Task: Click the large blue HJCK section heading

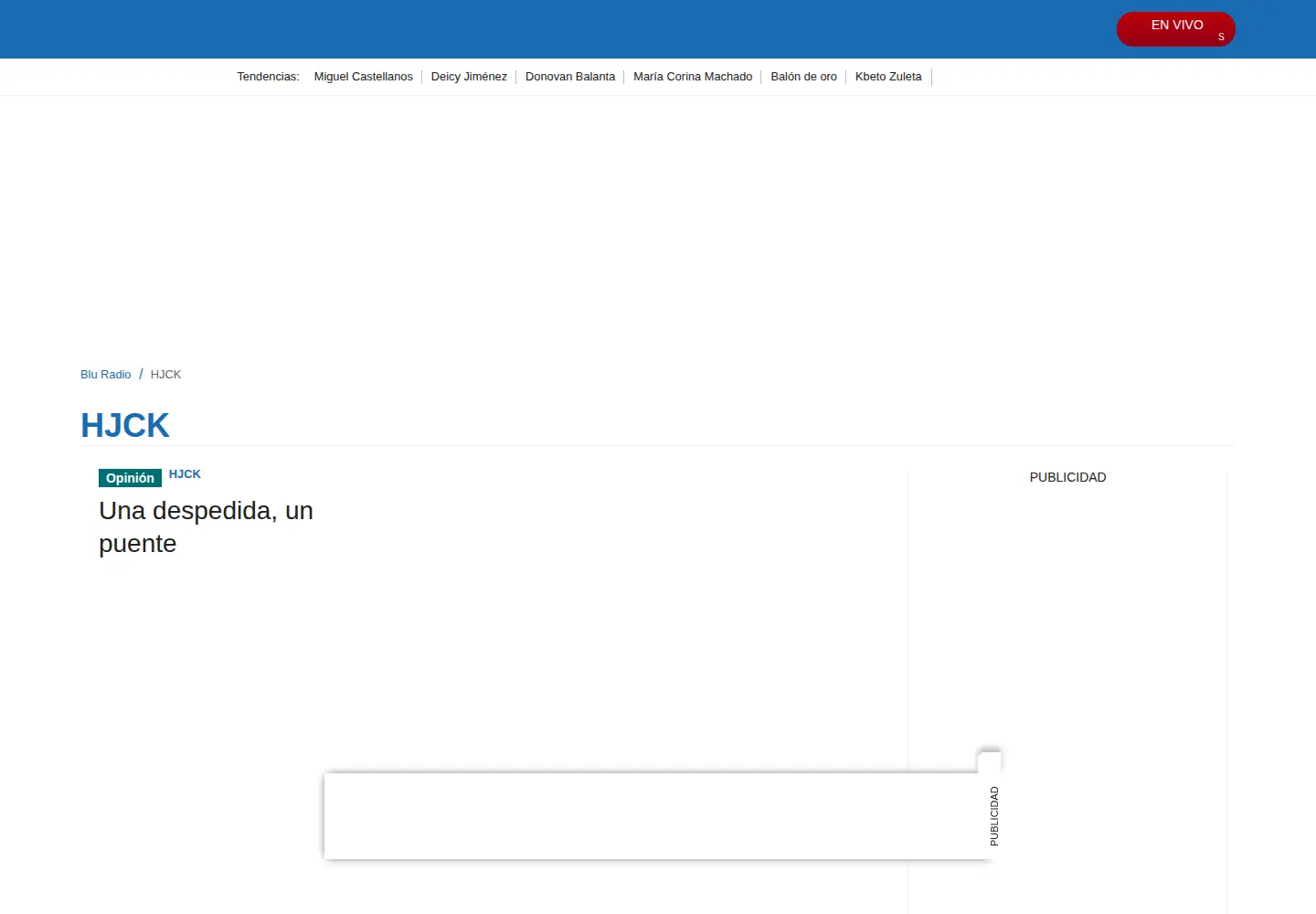Action: [125, 426]
